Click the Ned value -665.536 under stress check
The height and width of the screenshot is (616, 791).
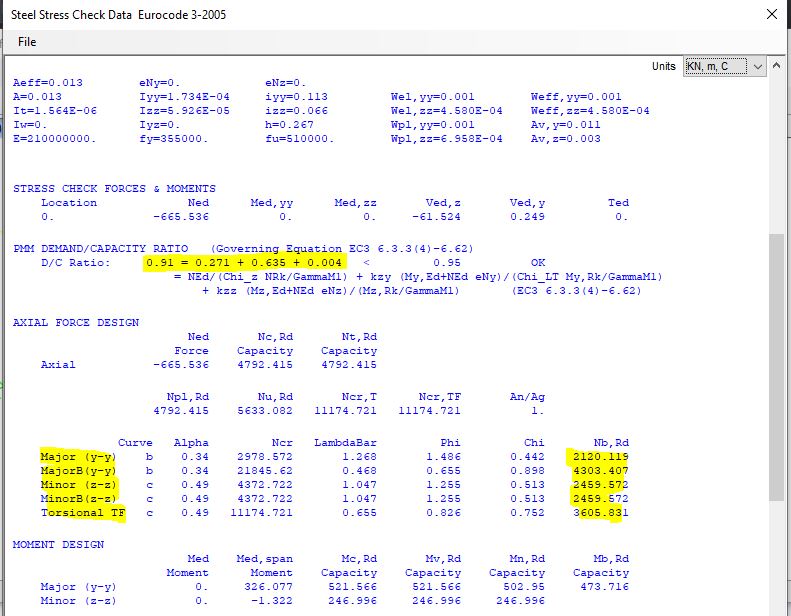point(181,217)
